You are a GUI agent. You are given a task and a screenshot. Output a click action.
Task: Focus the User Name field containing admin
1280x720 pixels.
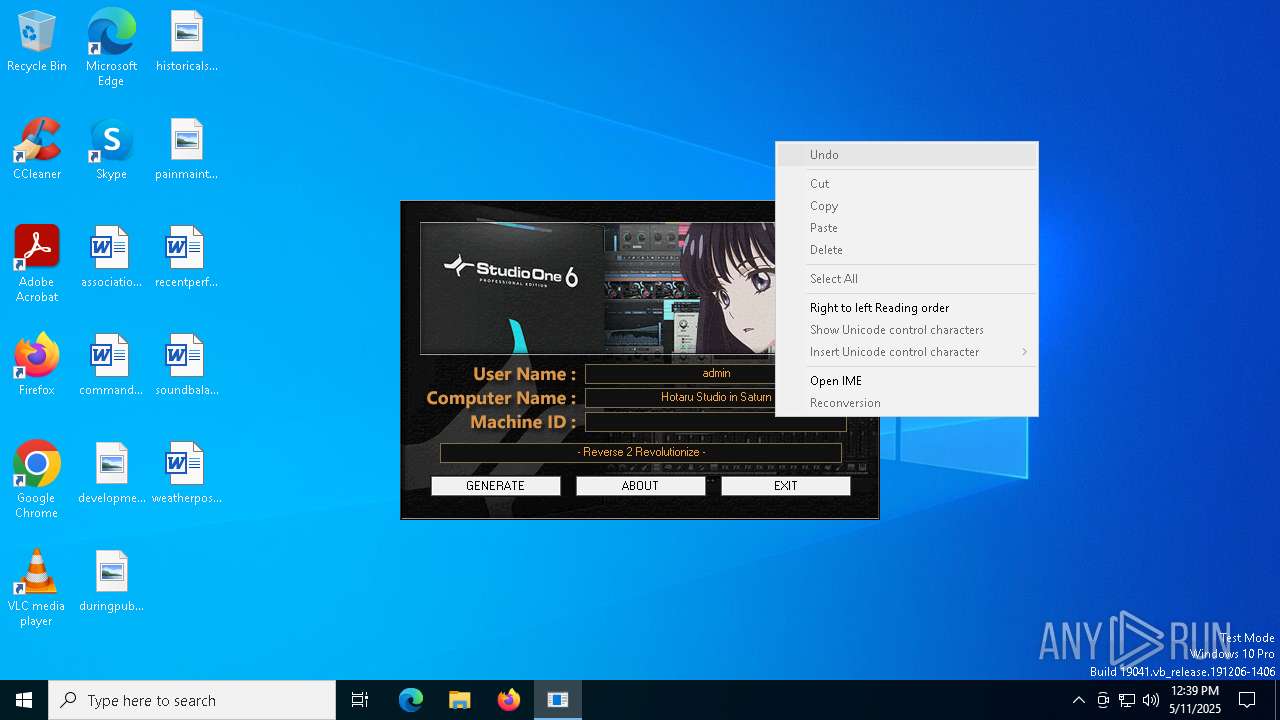click(680, 373)
